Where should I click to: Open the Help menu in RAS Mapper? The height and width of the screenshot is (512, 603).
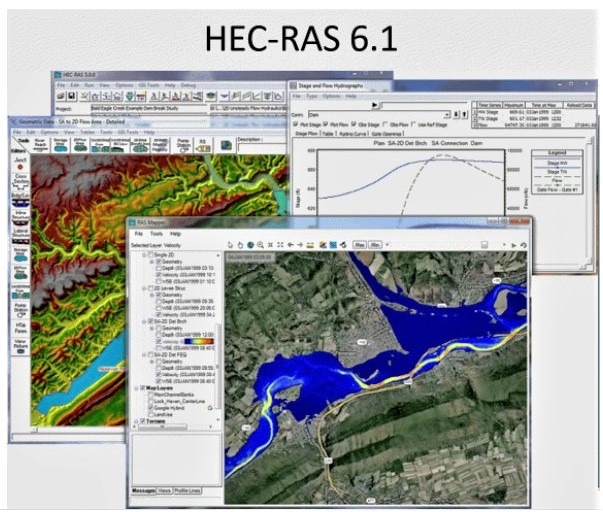[175, 233]
